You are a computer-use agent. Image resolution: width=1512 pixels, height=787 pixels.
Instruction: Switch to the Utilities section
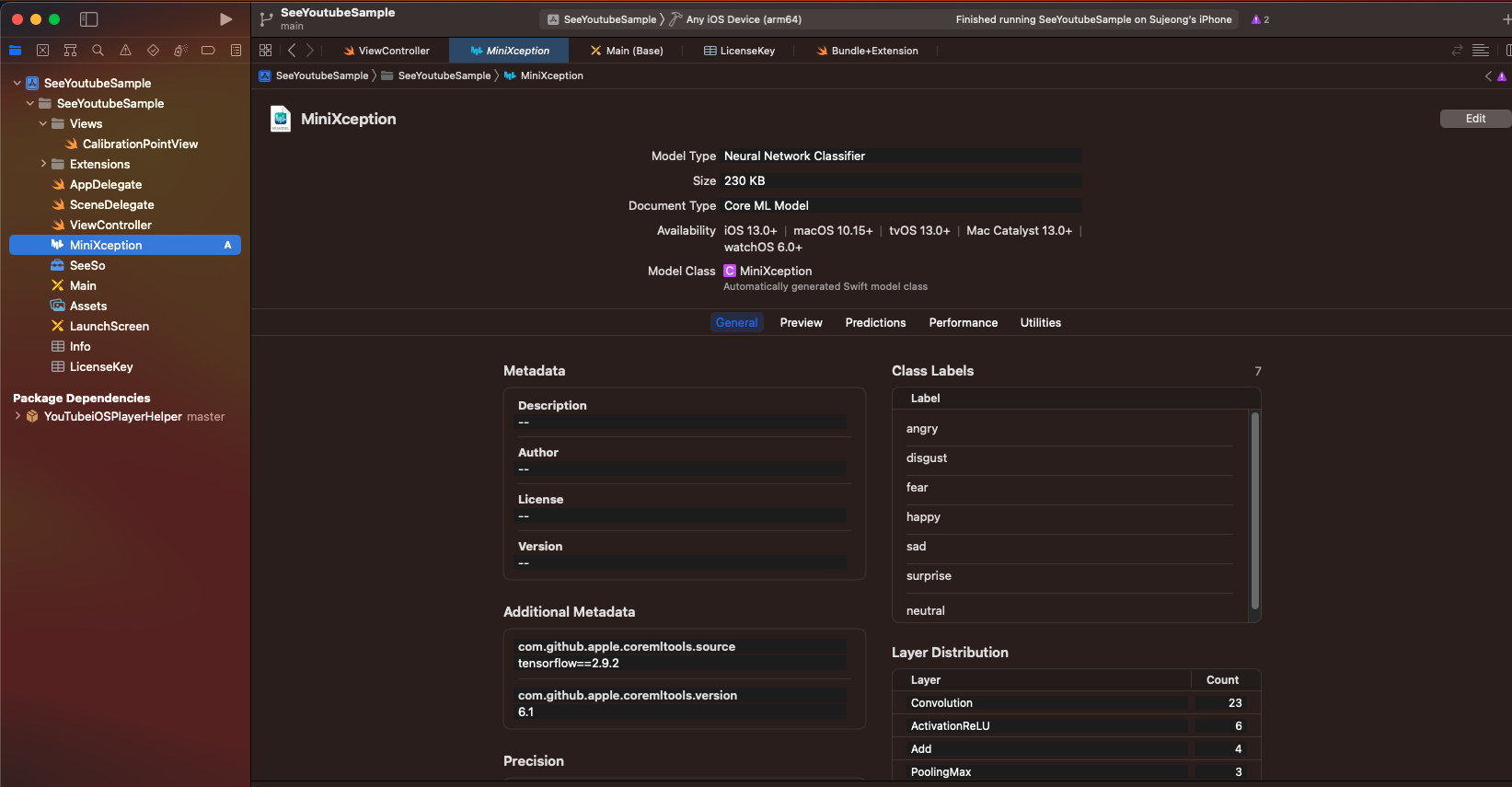point(1041,322)
